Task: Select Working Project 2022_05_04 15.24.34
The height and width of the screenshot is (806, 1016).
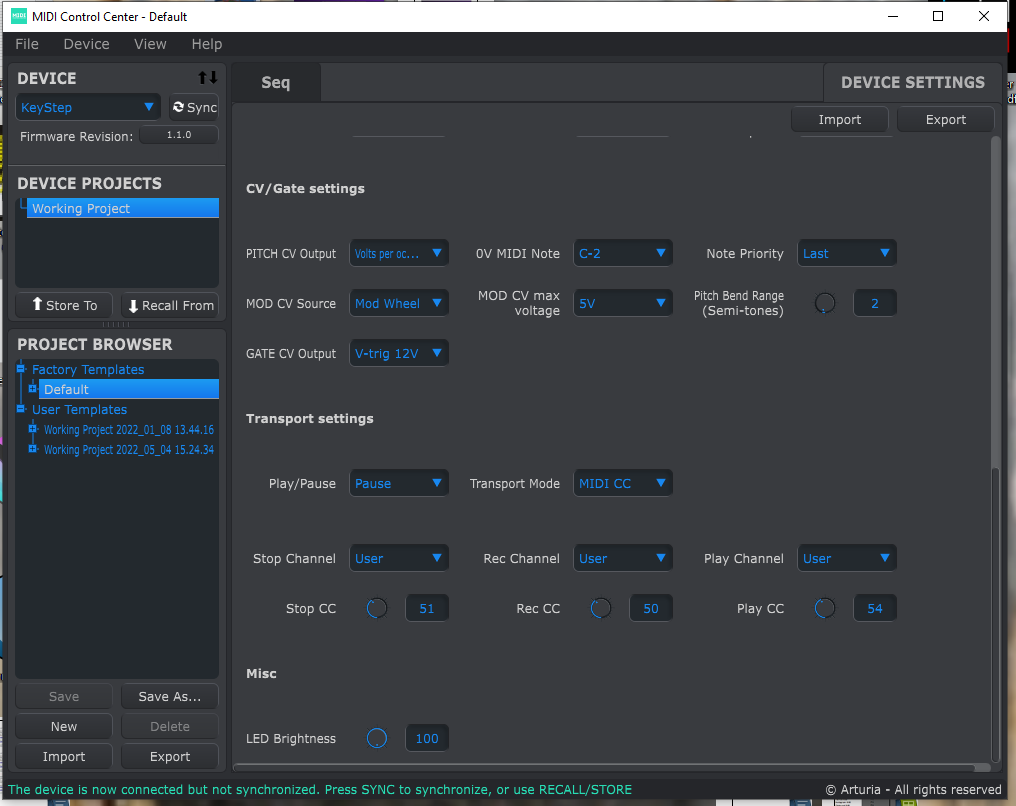Action: tap(129, 450)
